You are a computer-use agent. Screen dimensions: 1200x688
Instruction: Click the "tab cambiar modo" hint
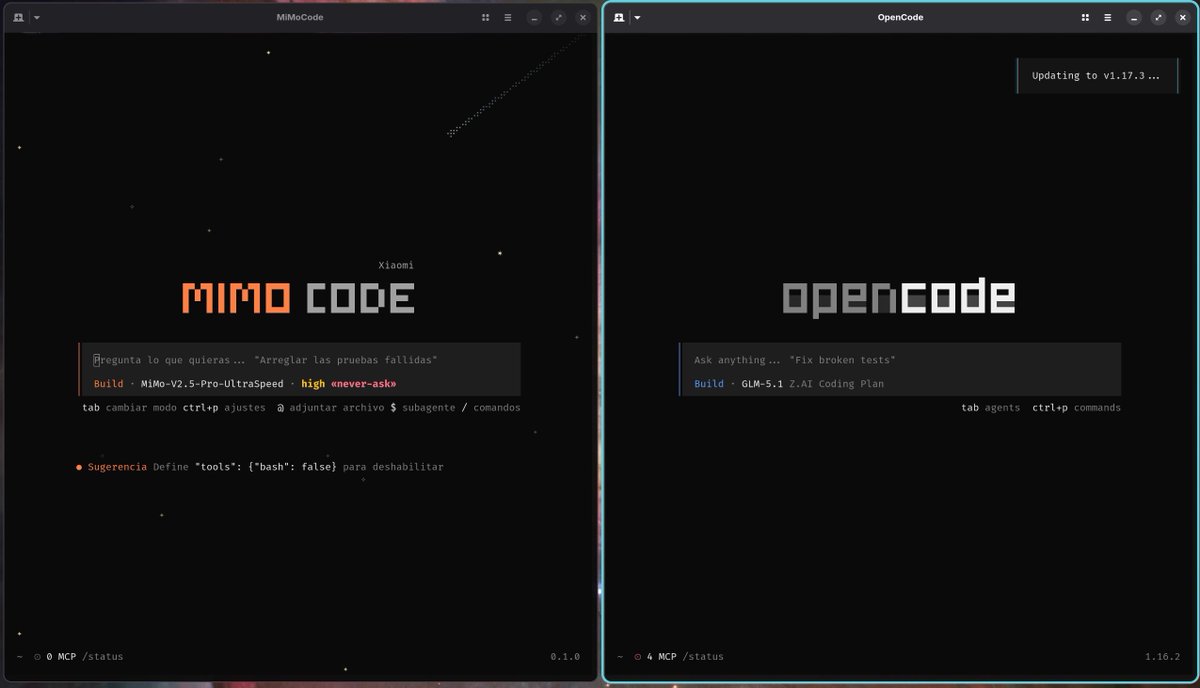tap(130, 408)
